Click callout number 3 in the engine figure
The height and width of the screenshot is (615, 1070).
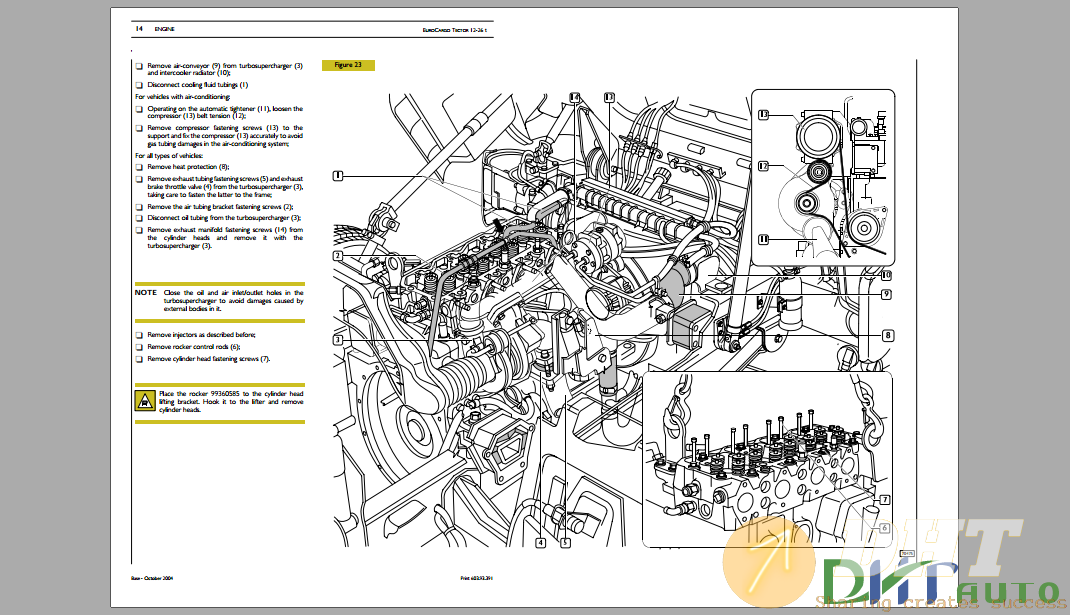point(338,339)
